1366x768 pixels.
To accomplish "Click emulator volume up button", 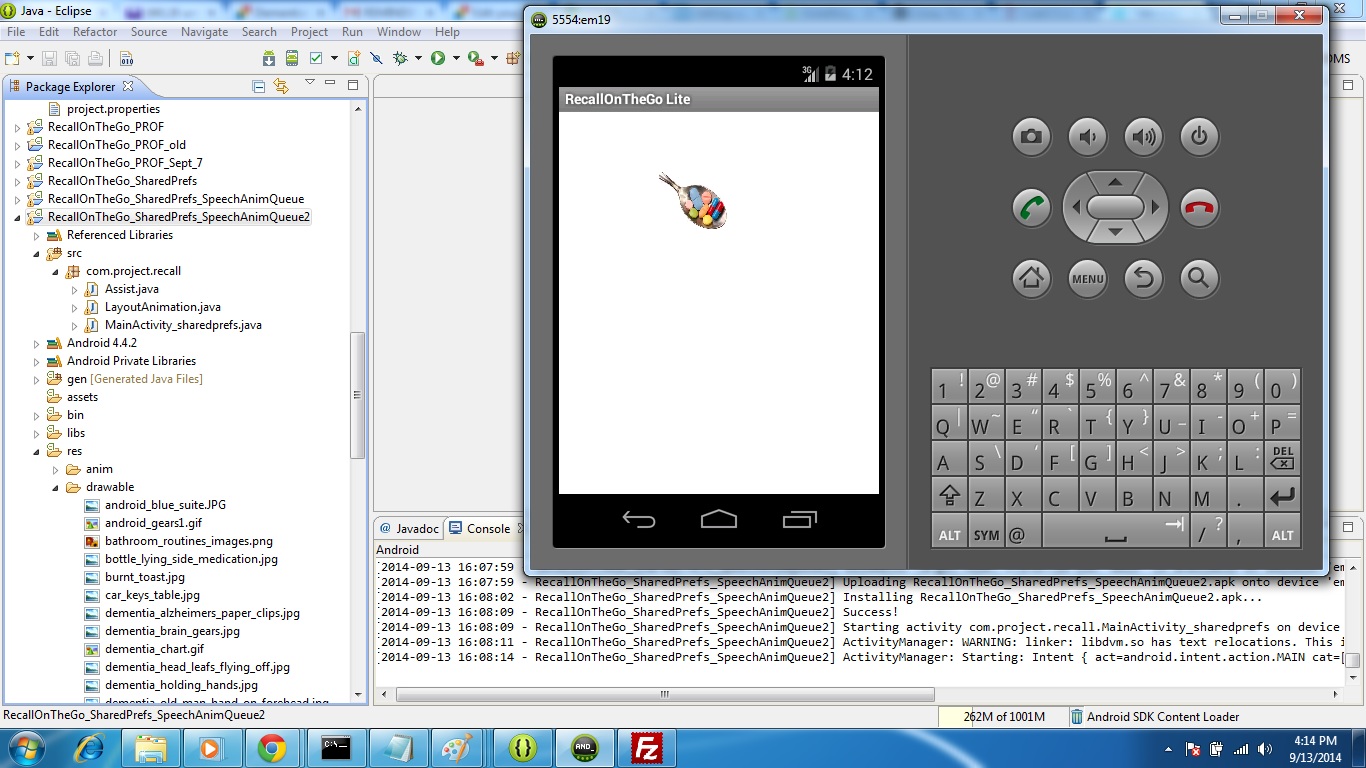I will tap(1143, 137).
